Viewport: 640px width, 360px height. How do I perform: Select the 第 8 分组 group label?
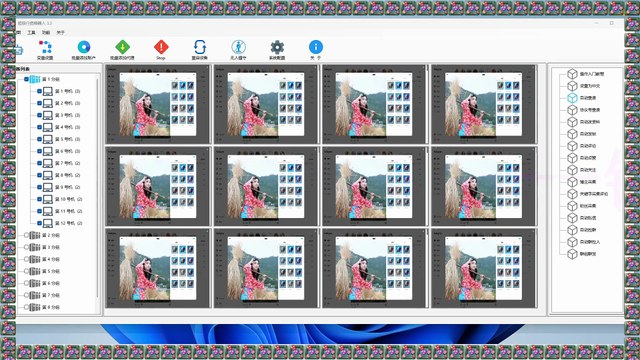tap(51, 307)
